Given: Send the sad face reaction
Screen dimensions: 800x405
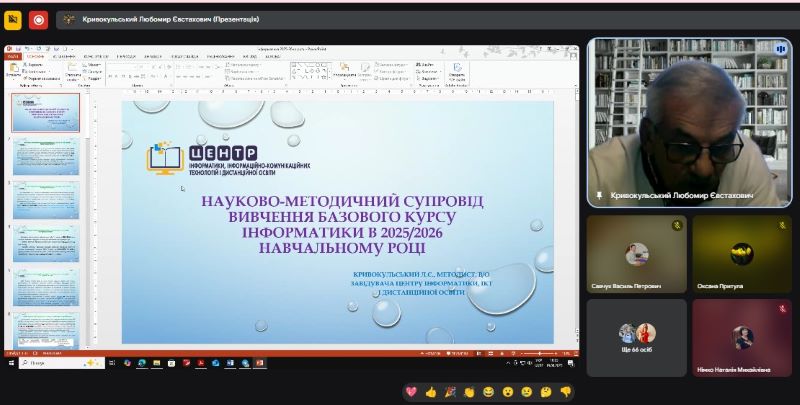Looking at the screenshot, I should tap(527, 392).
